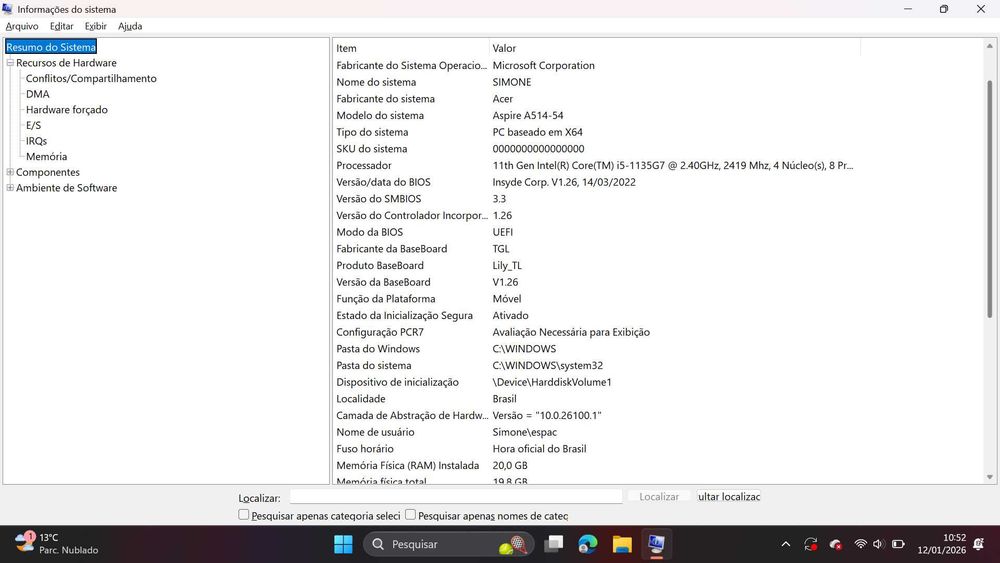Click the clock showing 10:52

[941, 543]
